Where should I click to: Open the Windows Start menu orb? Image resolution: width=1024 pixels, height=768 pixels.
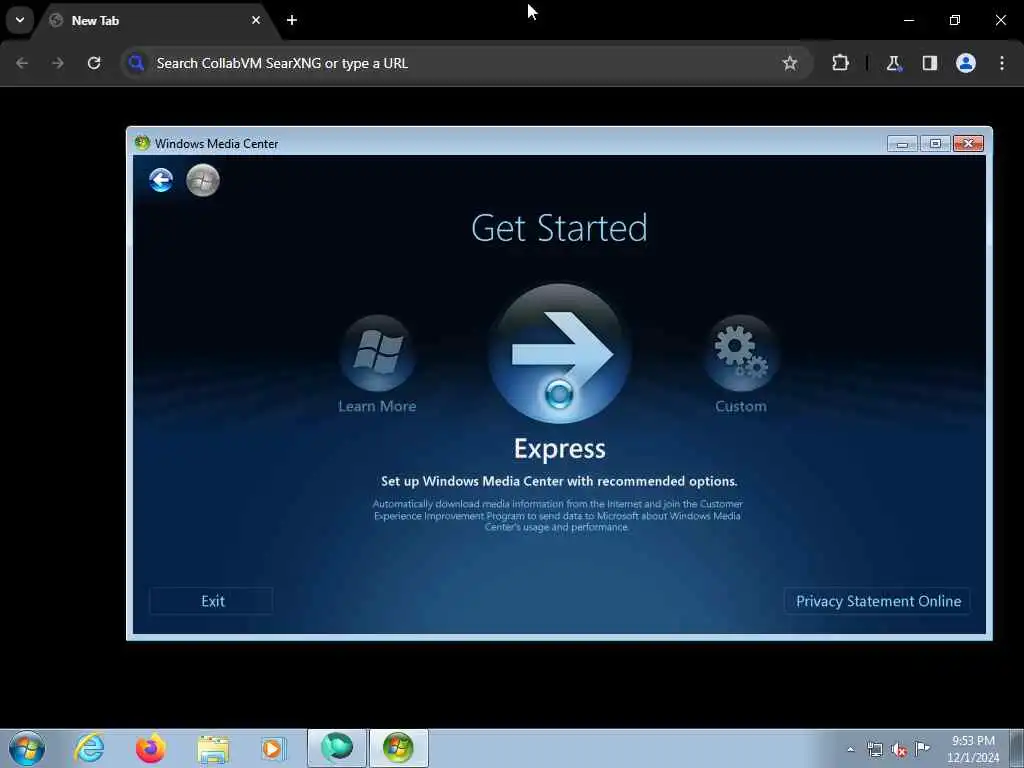[x=27, y=748]
